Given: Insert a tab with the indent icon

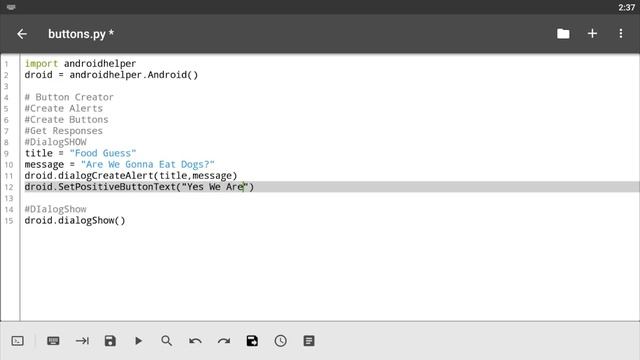Looking at the screenshot, I should point(82,340).
